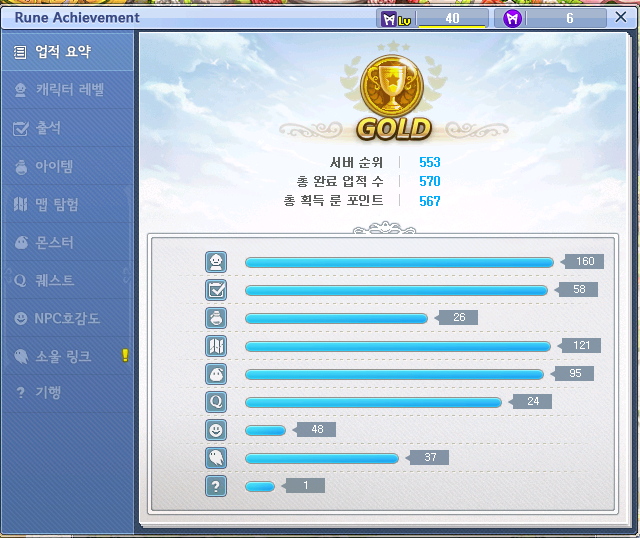This screenshot has width=640, height=538.
Task: Click the attendance checkbox icon beside the 58 bar
Action: (216, 290)
